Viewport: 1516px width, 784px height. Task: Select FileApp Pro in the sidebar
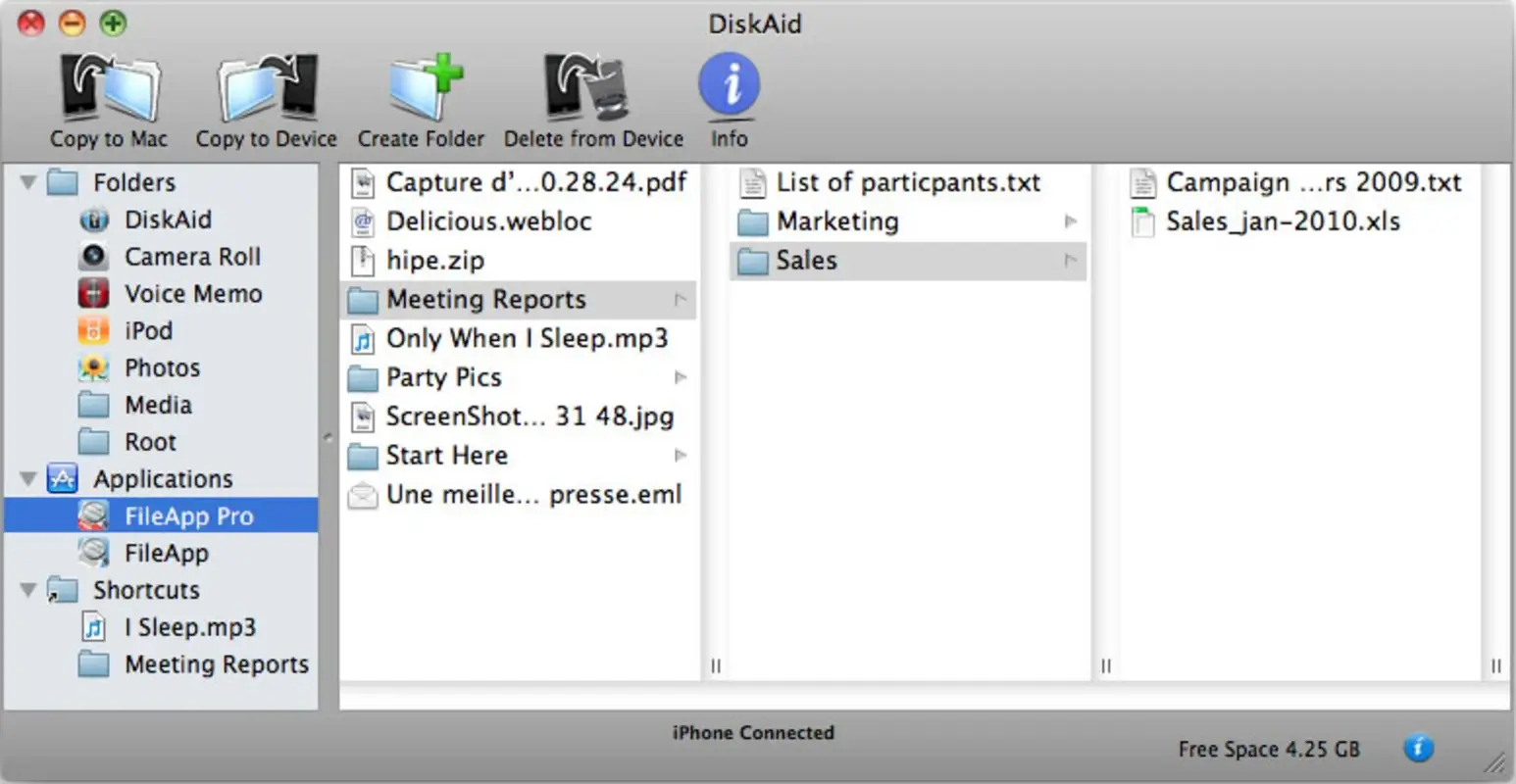161,515
